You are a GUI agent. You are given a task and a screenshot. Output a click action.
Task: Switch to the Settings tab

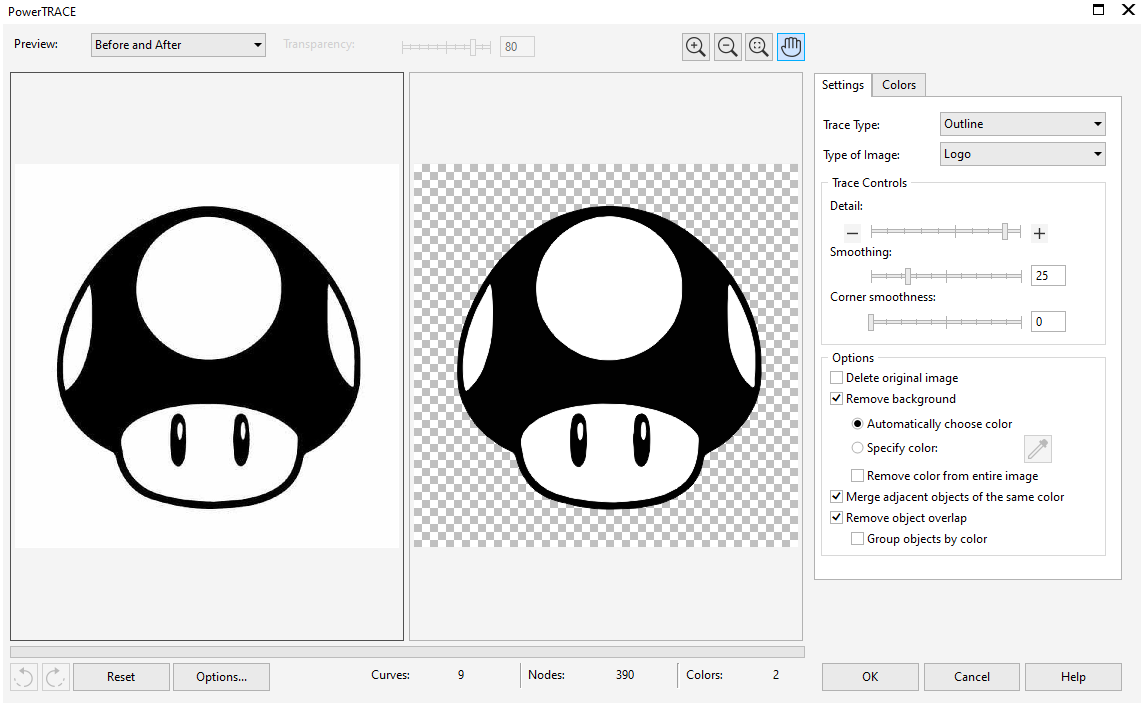843,85
